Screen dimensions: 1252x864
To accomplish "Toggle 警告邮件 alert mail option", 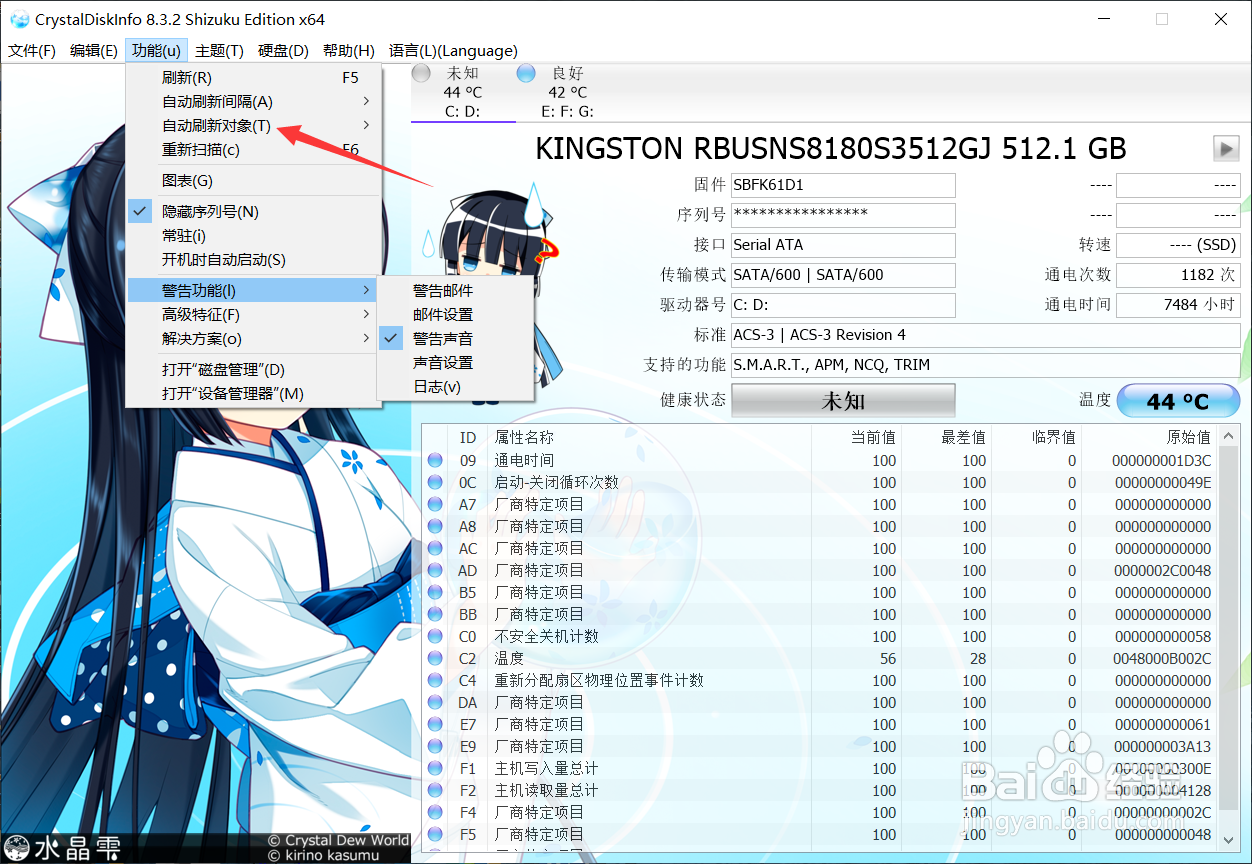I will pyautogui.click(x=455, y=291).
